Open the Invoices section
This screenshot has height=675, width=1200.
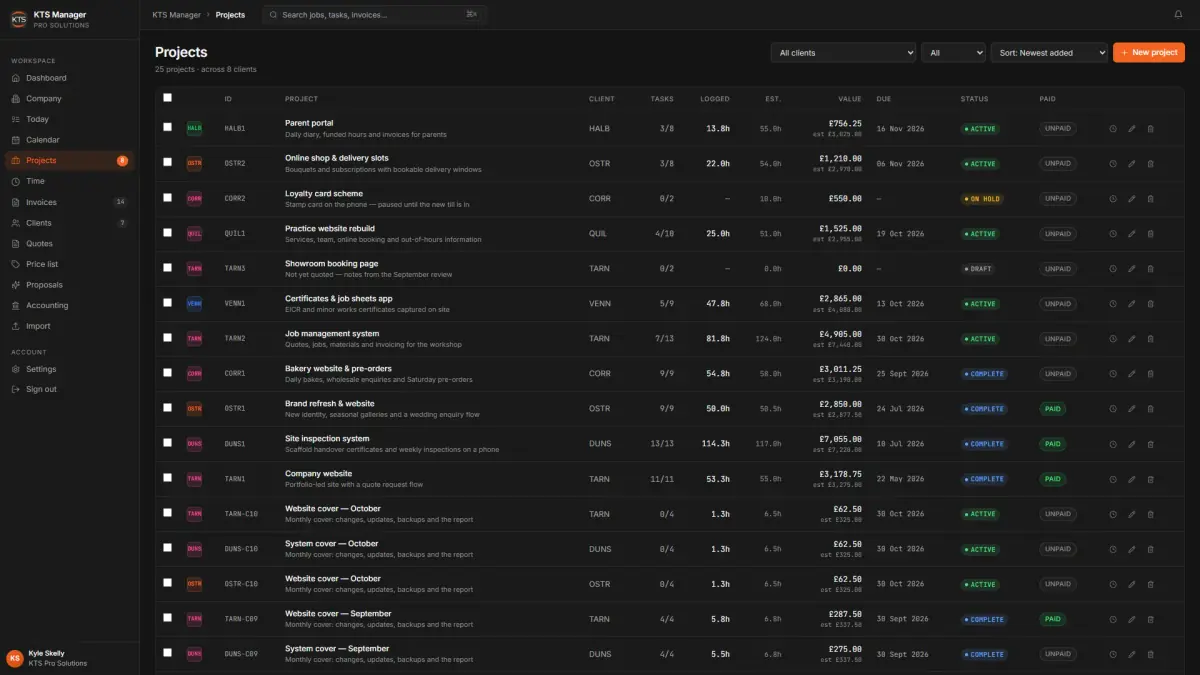69,202
